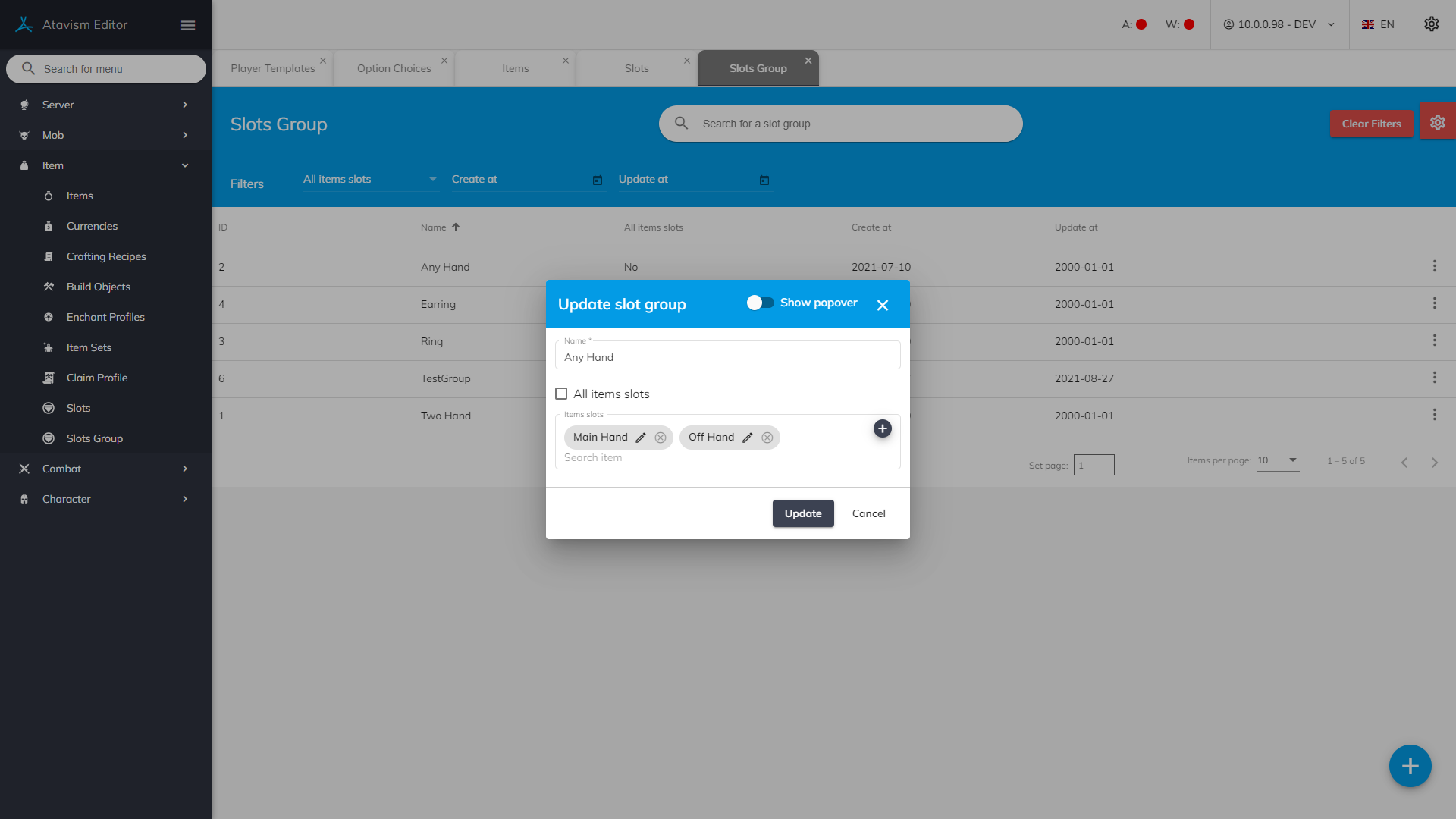Click the add slot plus icon in dialog
1456x819 pixels.
pyautogui.click(x=883, y=428)
